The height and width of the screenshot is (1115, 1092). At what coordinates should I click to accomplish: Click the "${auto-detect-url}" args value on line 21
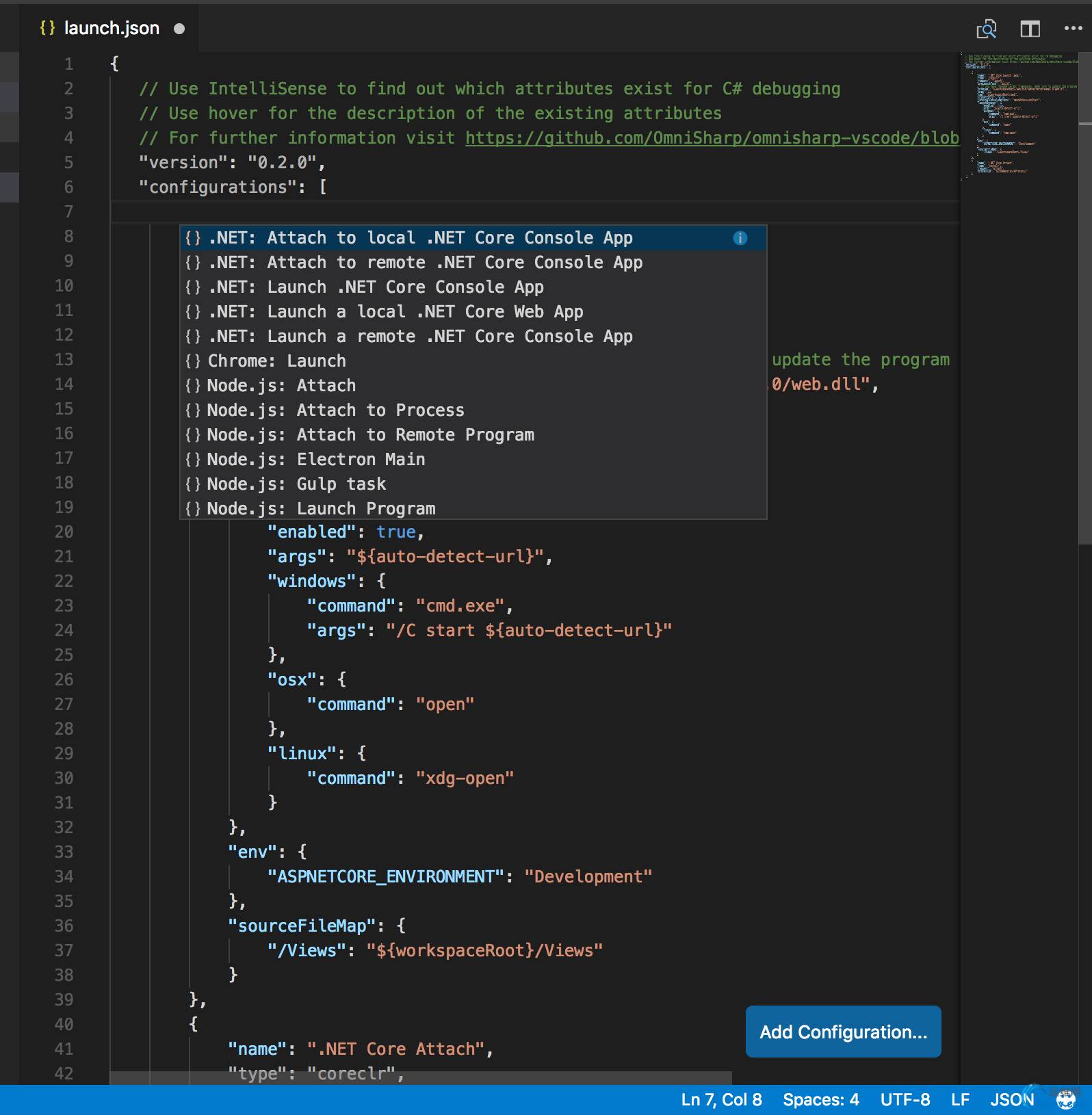point(445,557)
